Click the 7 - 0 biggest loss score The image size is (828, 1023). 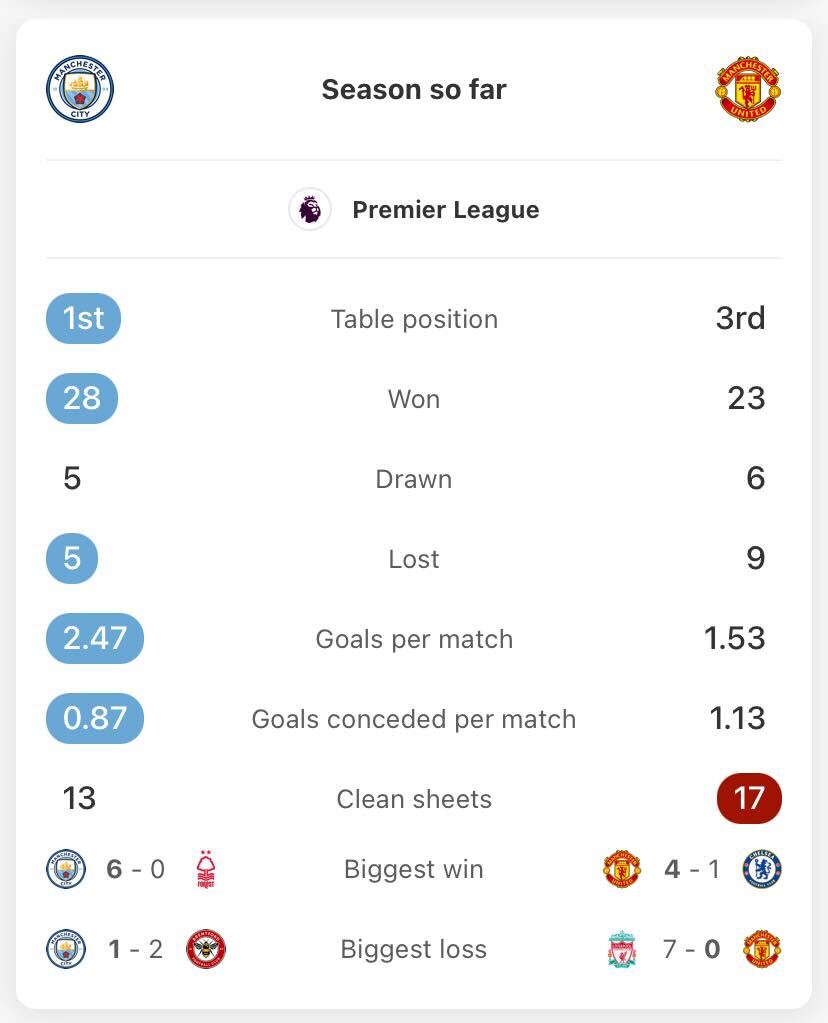692,949
